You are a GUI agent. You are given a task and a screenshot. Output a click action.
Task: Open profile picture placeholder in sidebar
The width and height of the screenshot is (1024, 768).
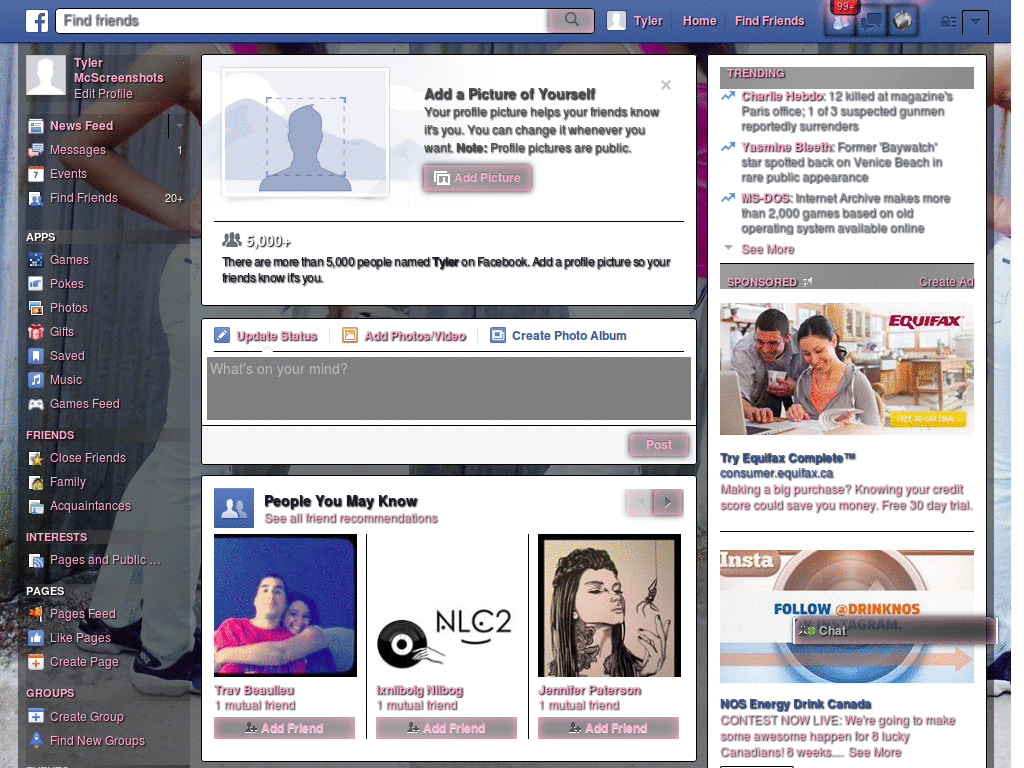click(x=46, y=75)
